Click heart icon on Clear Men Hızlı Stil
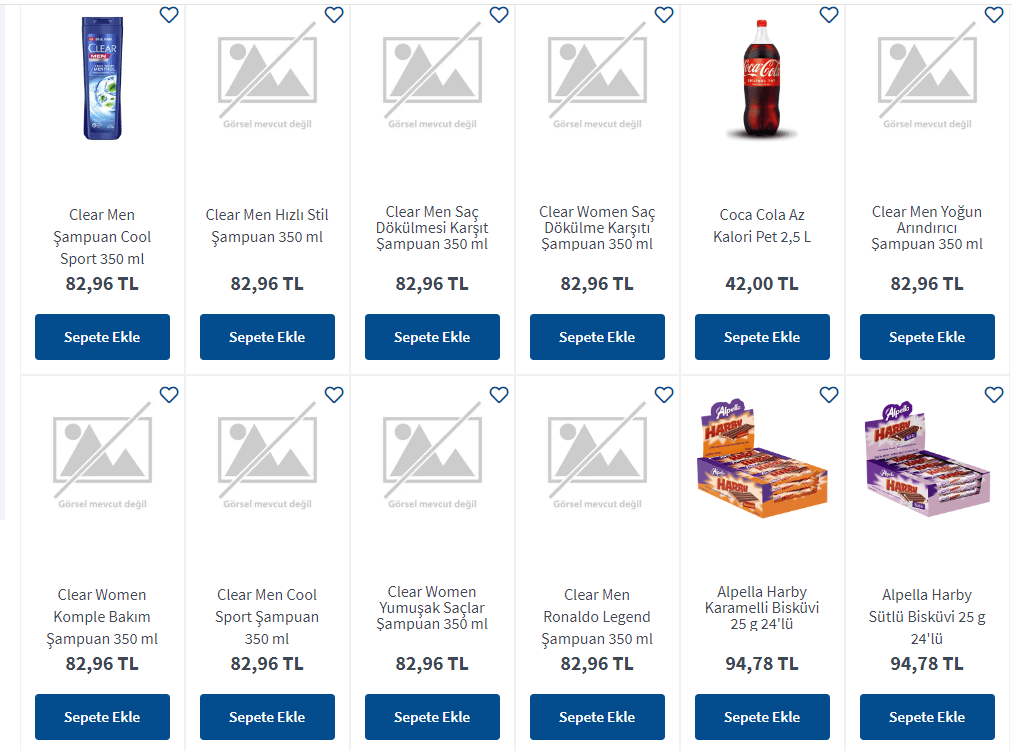This screenshot has width=1012, height=751. click(x=334, y=15)
